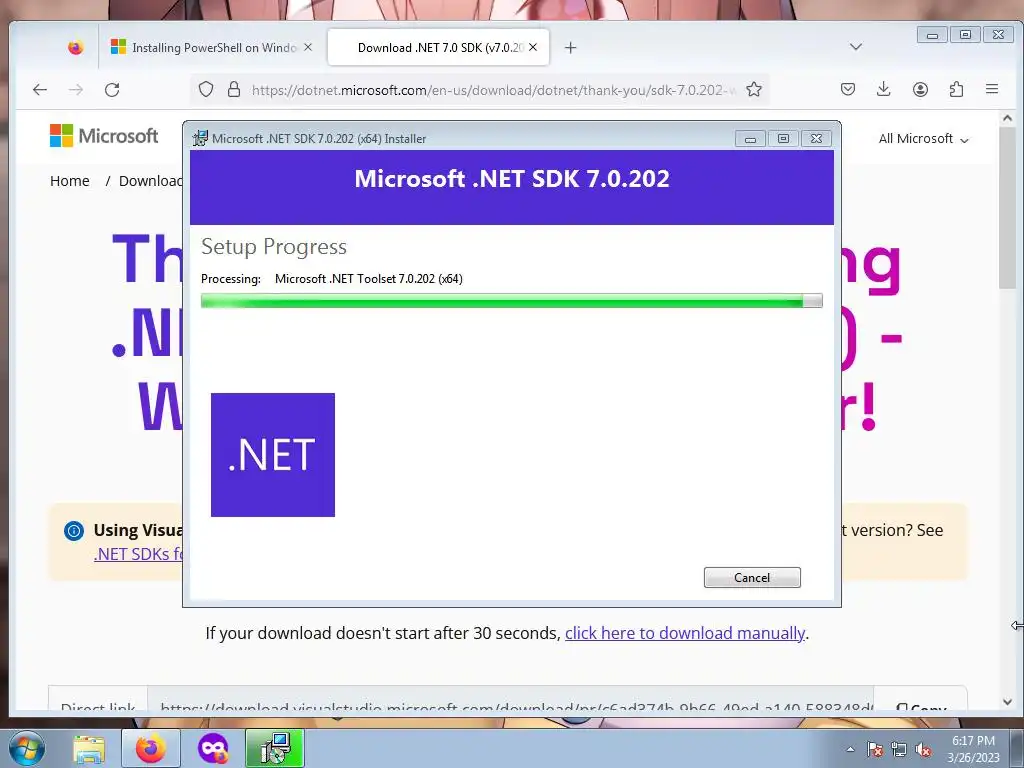
Task: Click the 'Setup Progress' heading text
Action: [x=274, y=247]
